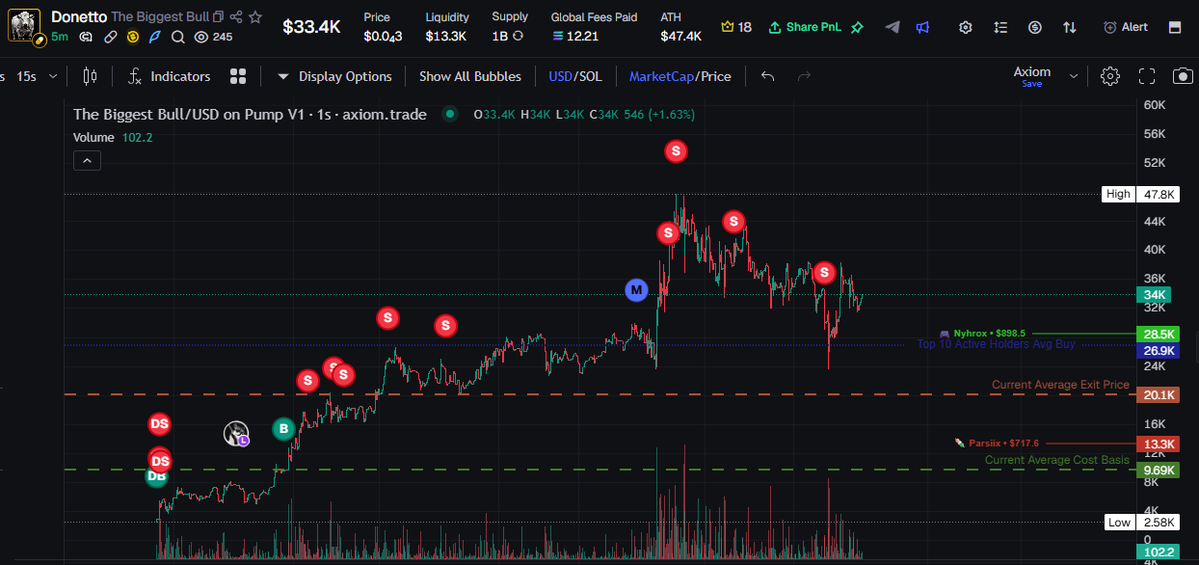
Task: Switch the MarketCap/Price toggle
Action: coord(680,76)
